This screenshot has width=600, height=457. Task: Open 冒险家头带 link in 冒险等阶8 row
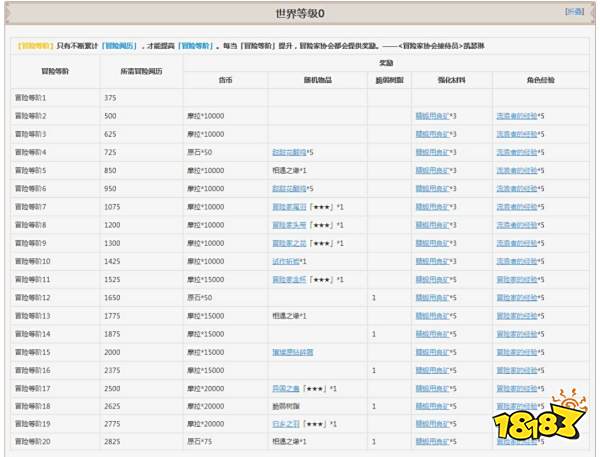(x=291, y=224)
